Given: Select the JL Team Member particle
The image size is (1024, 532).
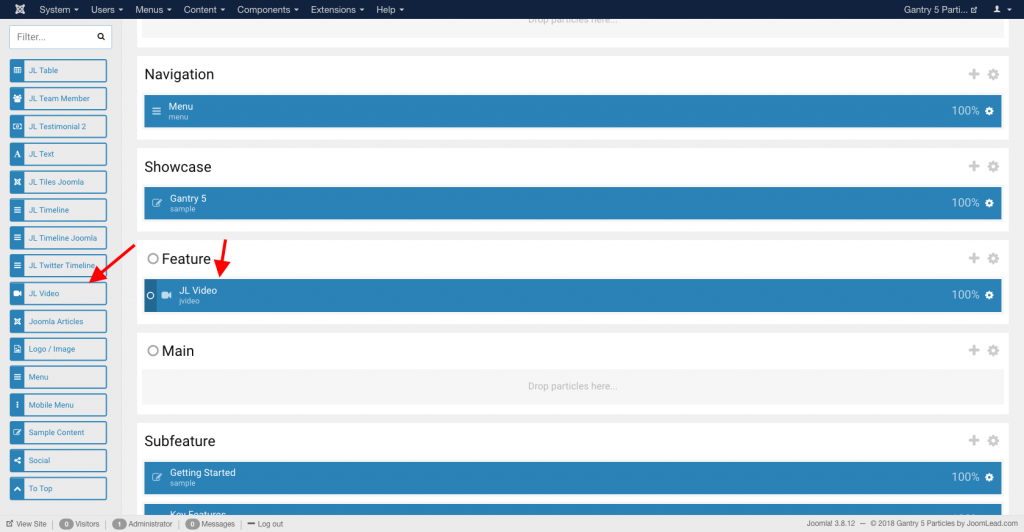Looking at the screenshot, I should [x=58, y=99].
